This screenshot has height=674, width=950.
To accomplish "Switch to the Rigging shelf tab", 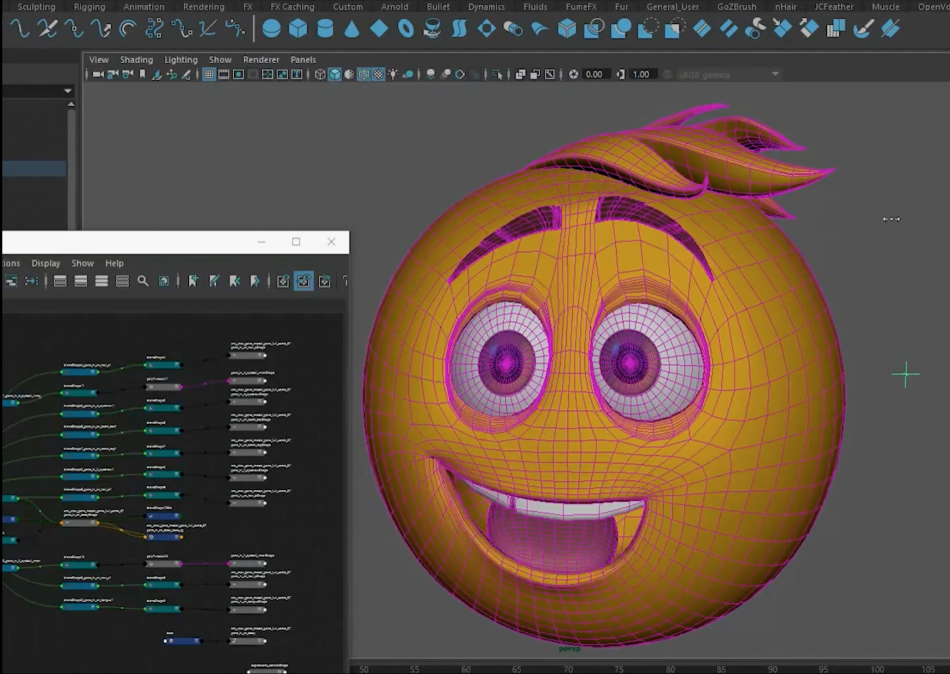I will 90,7.
